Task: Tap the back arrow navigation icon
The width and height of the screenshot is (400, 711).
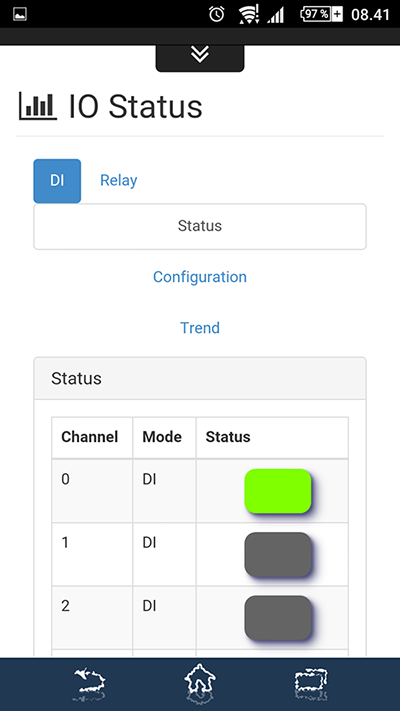Action: [x=90, y=683]
